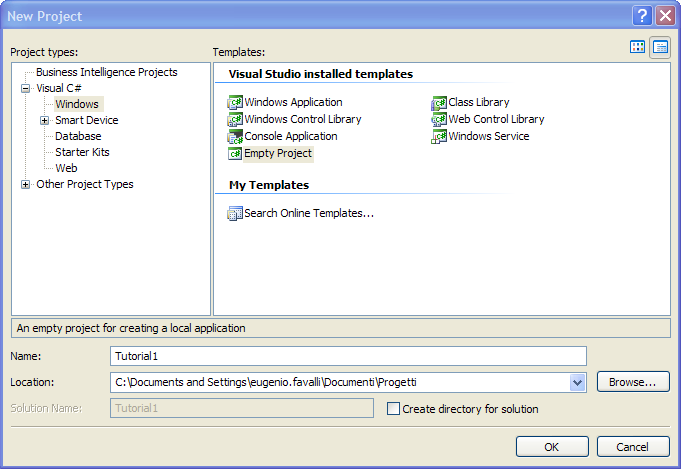Image resolution: width=681 pixels, height=469 pixels.
Task: Switch templates to large icons view
Action: [638, 47]
